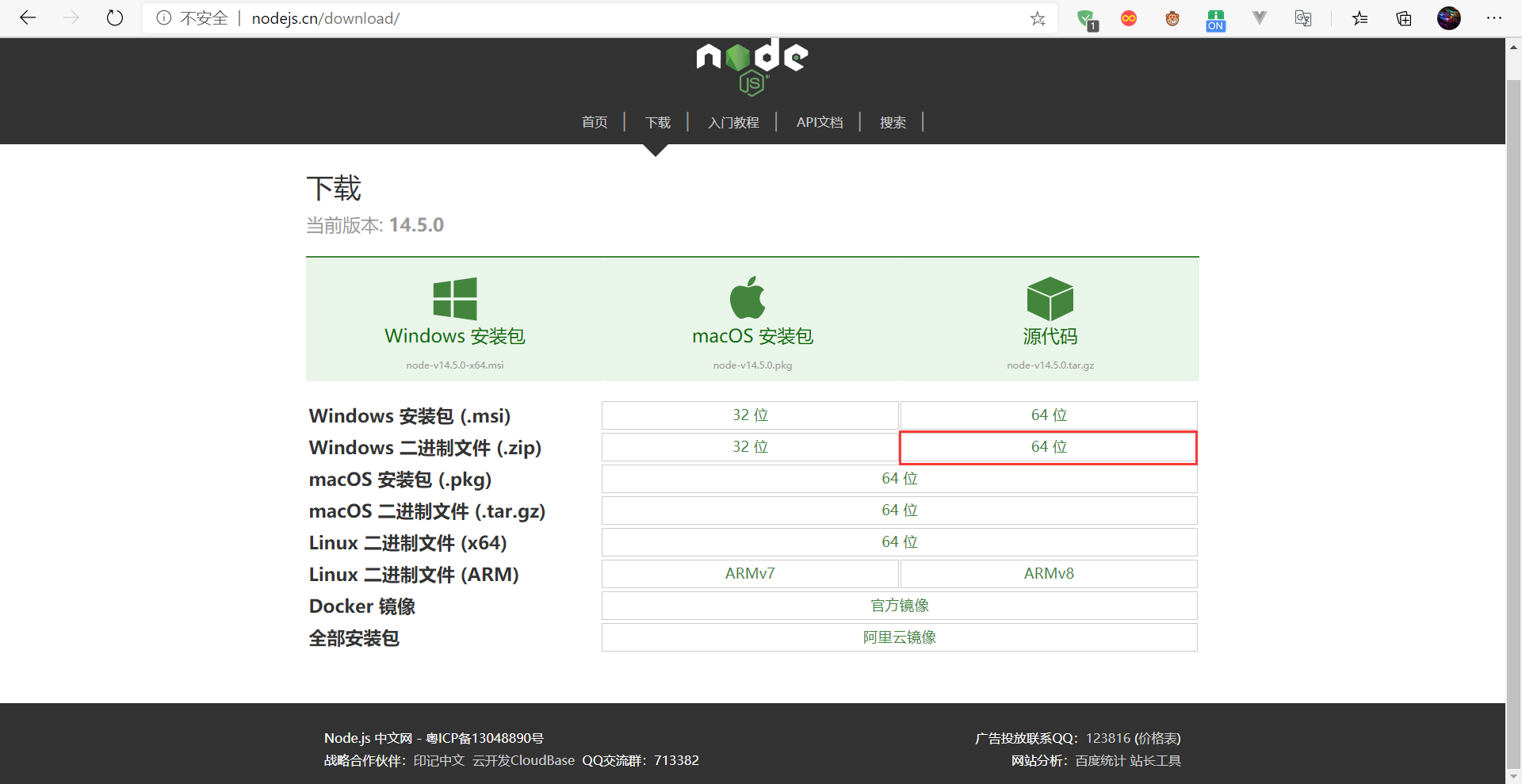Add the page to favorites with the star

1037,18
